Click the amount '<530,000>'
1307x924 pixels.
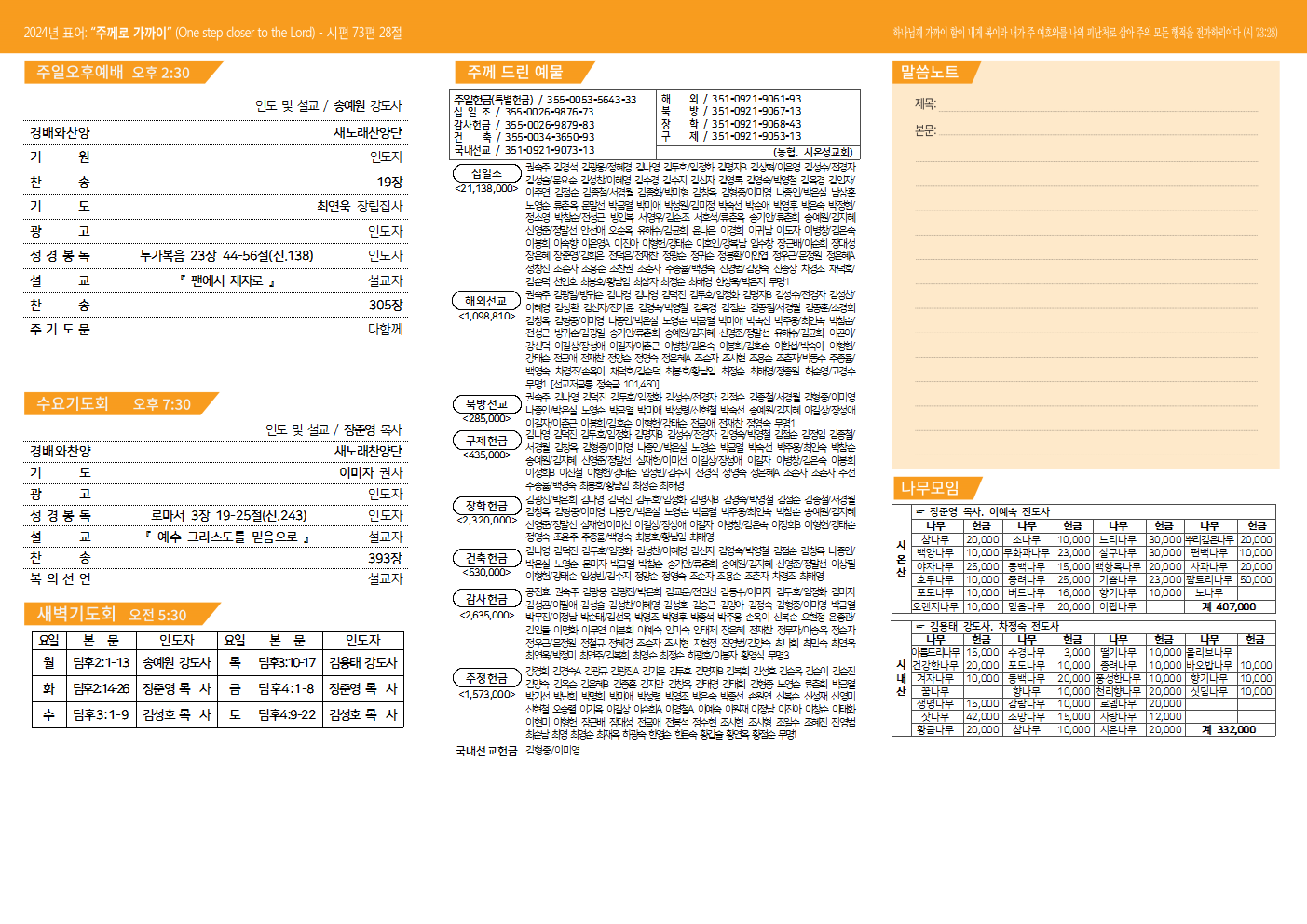486,572
